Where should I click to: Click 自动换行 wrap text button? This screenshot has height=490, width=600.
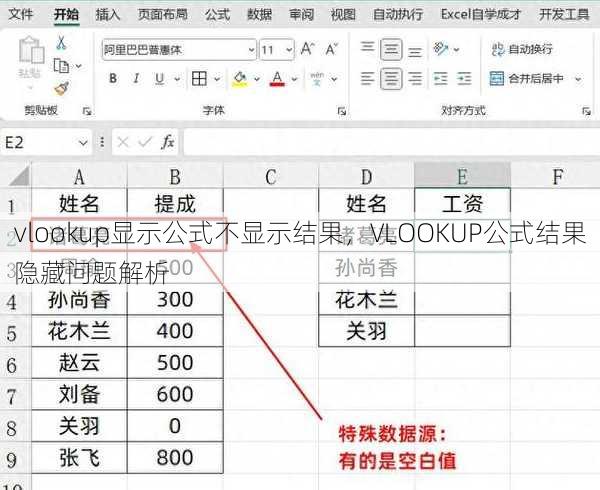(x=522, y=49)
